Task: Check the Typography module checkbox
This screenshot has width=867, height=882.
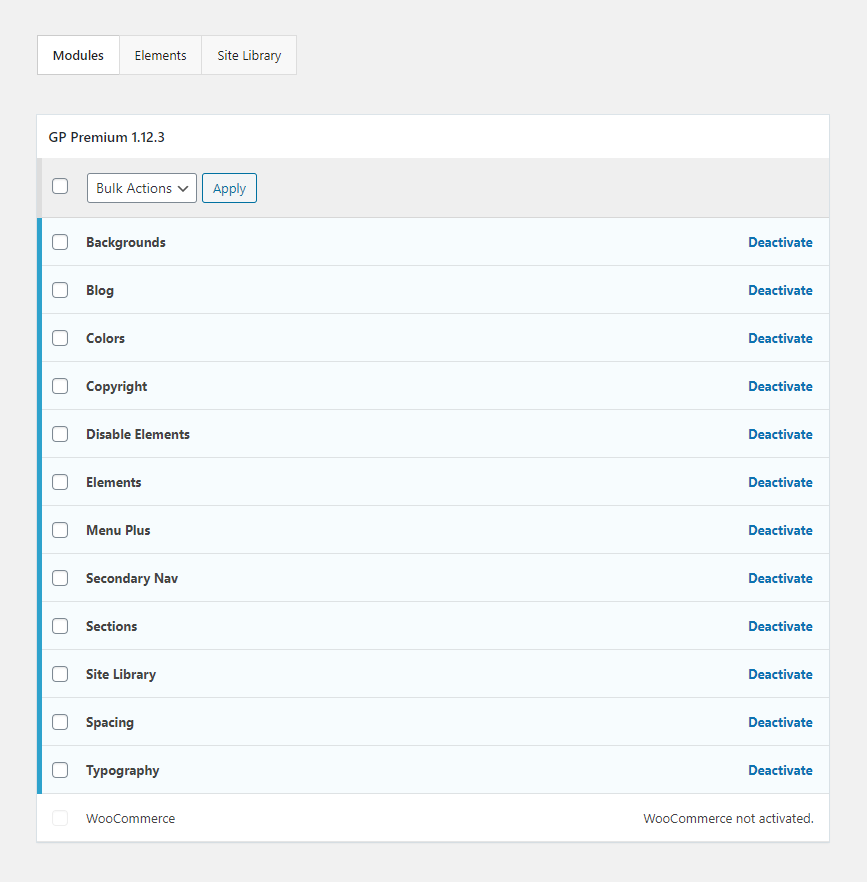Action: pos(60,770)
